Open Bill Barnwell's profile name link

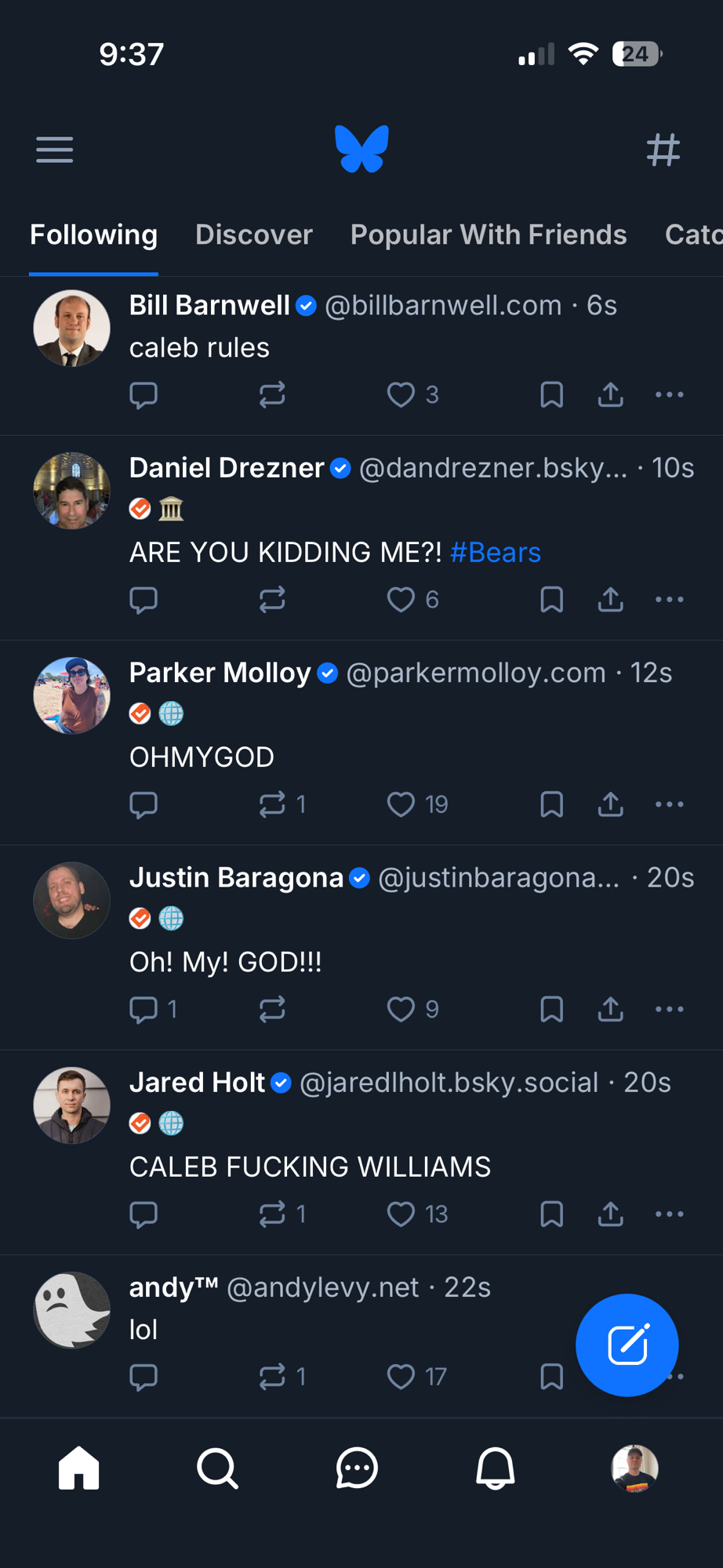209,305
